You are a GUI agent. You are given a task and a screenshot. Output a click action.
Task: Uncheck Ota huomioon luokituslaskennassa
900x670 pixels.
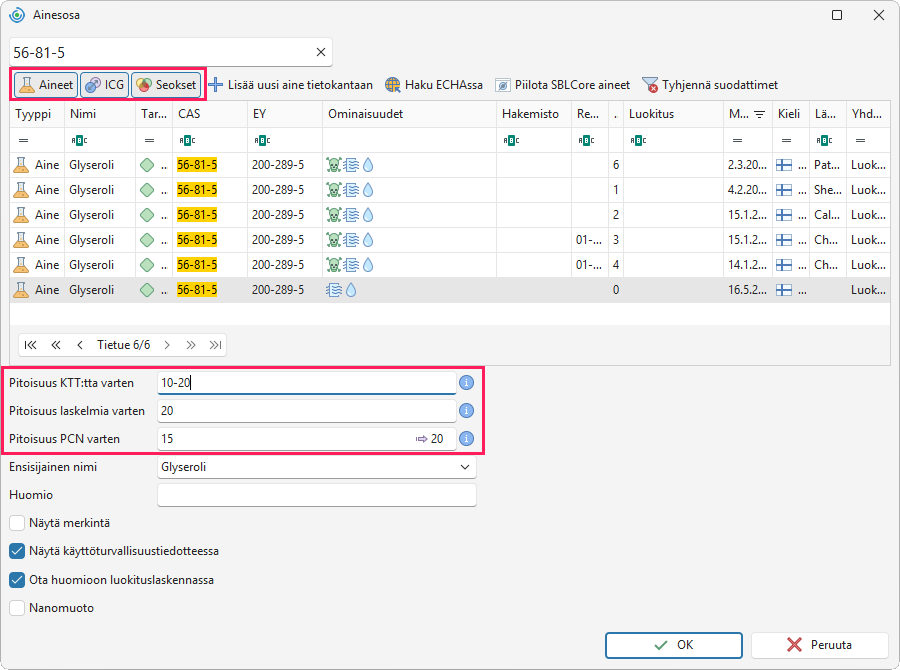point(17,580)
